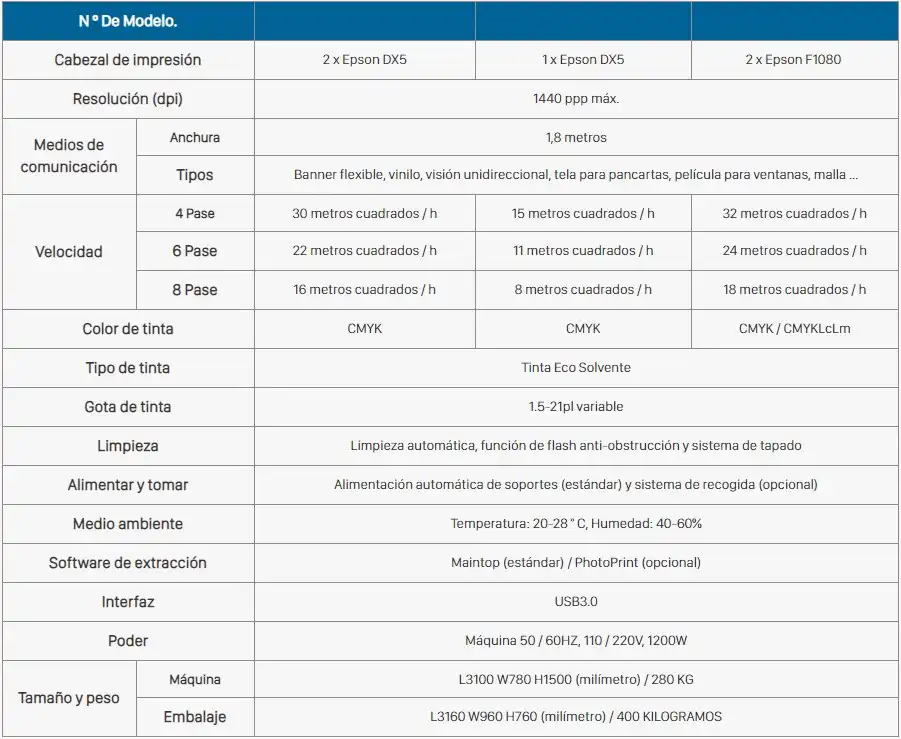Select the "L3100 W780 H1500" machine size cell
The width and height of the screenshot is (901, 739).
[576, 680]
